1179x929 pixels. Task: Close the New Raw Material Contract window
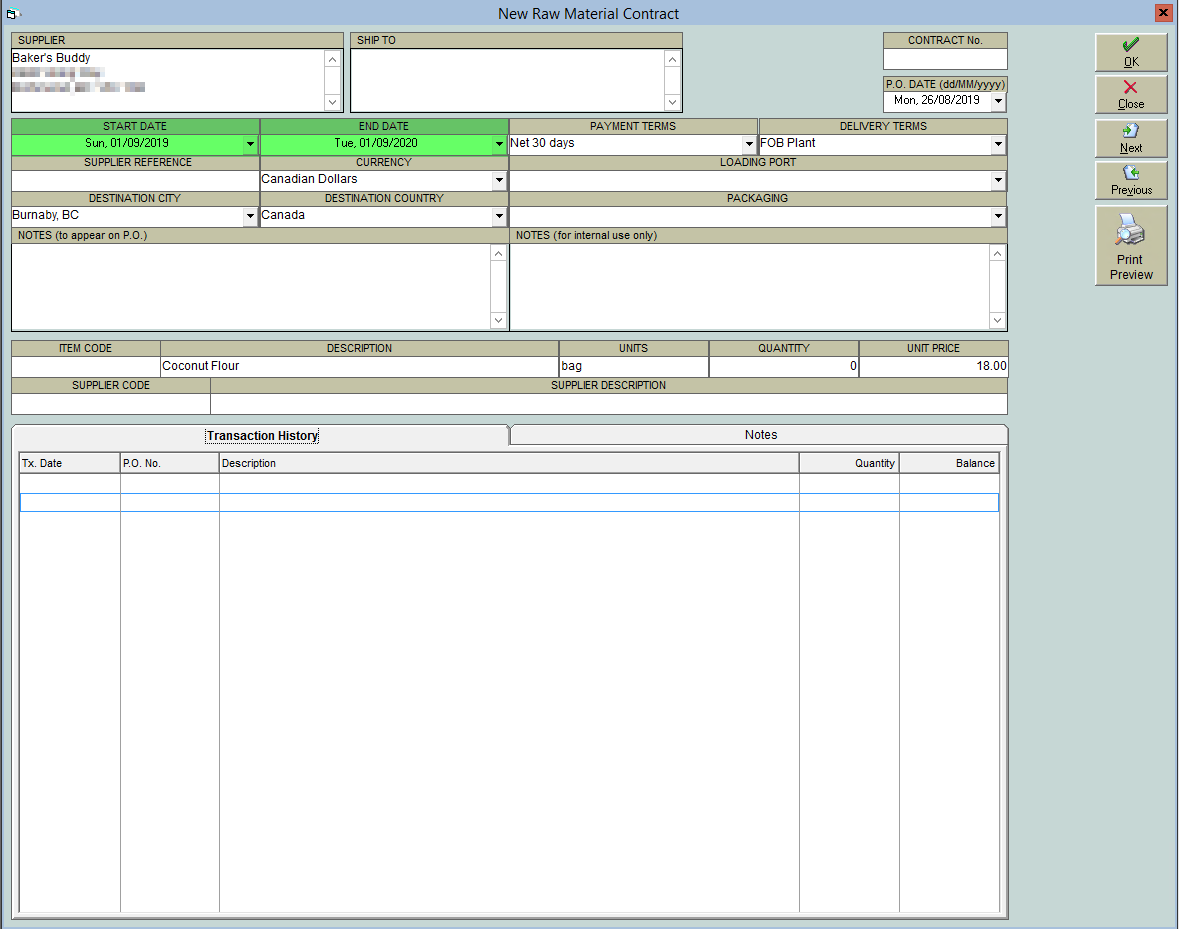pos(1163,13)
